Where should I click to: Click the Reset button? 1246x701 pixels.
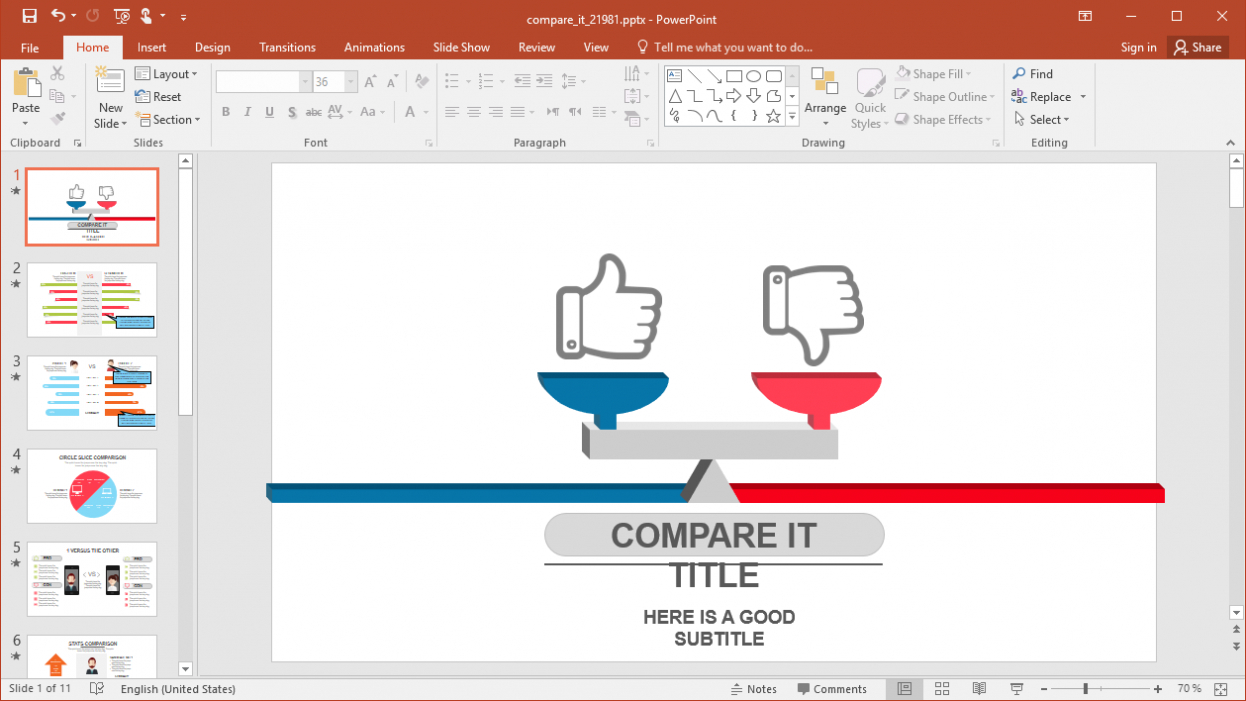[x=158, y=97]
